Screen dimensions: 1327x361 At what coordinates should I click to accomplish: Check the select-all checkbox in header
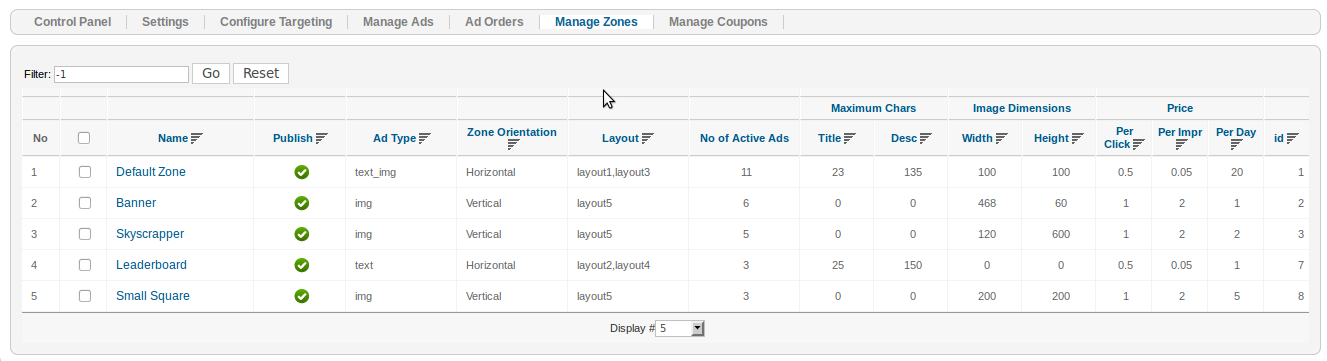point(84,138)
